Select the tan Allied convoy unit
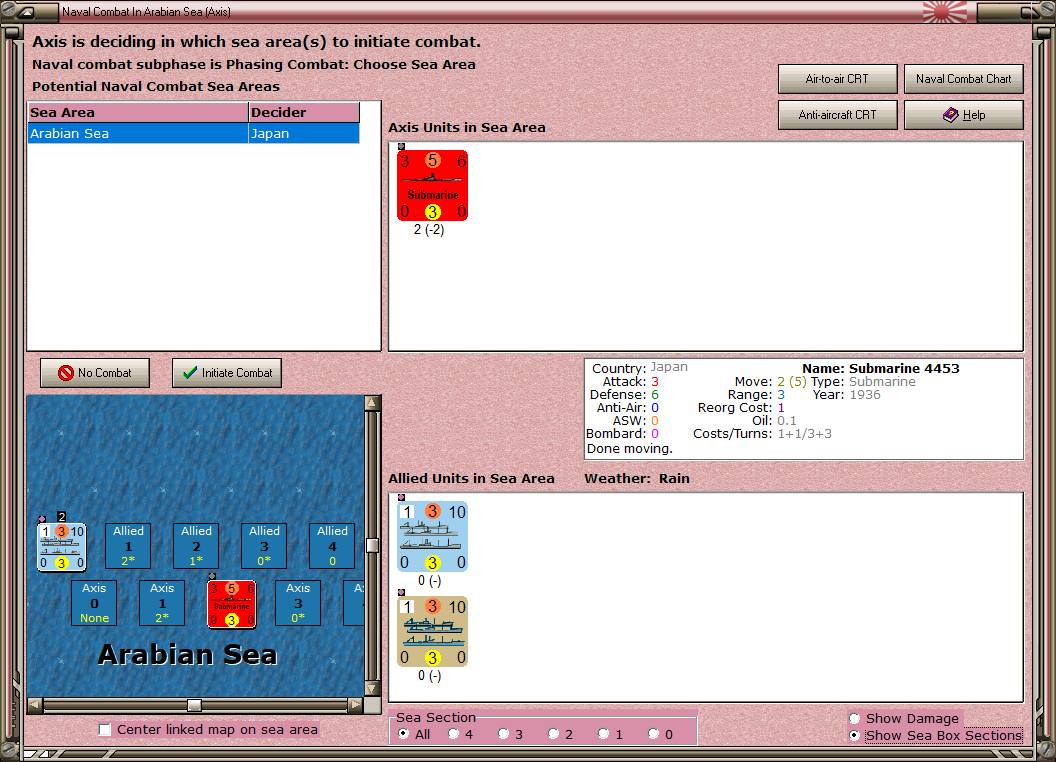The image size is (1056, 762). [432, 631]
